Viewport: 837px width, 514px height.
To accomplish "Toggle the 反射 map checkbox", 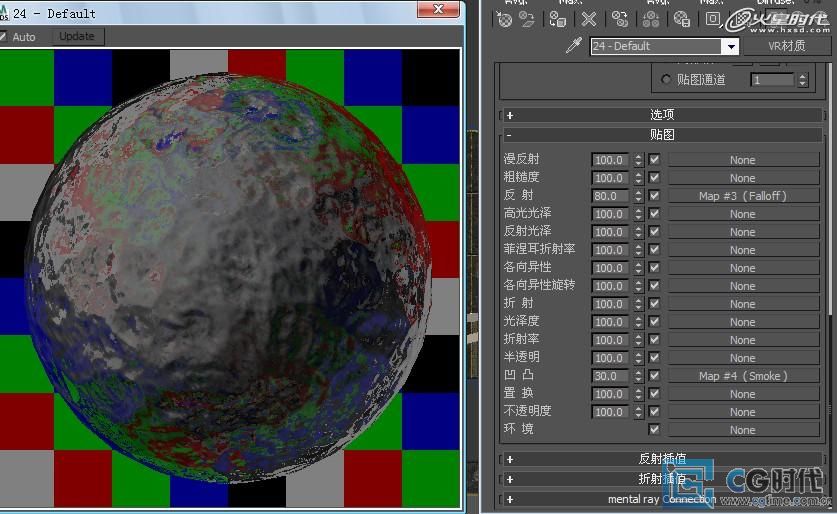I will (x=654, y=196).
